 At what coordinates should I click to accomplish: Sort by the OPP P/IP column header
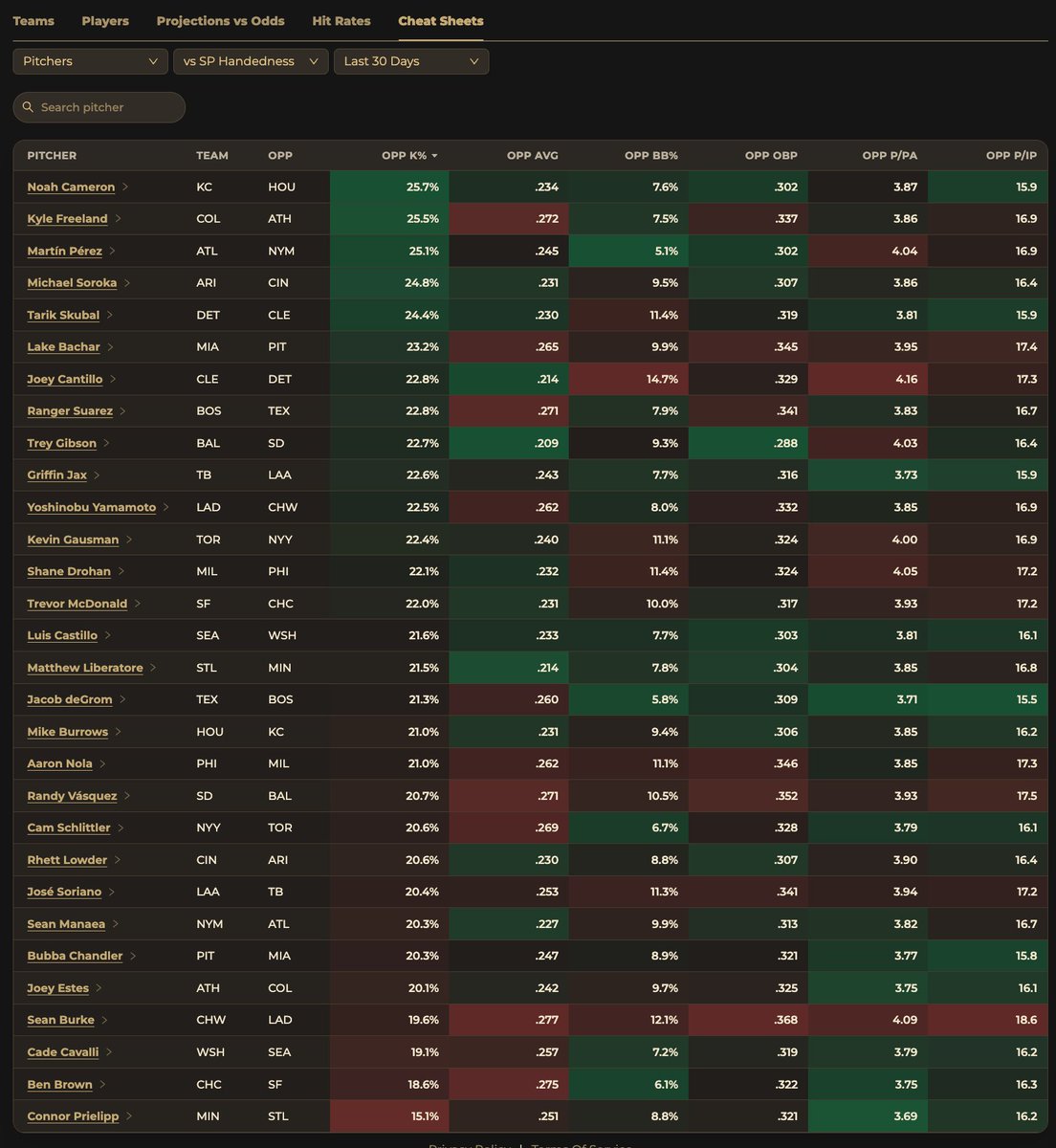tap(1012, 156)
